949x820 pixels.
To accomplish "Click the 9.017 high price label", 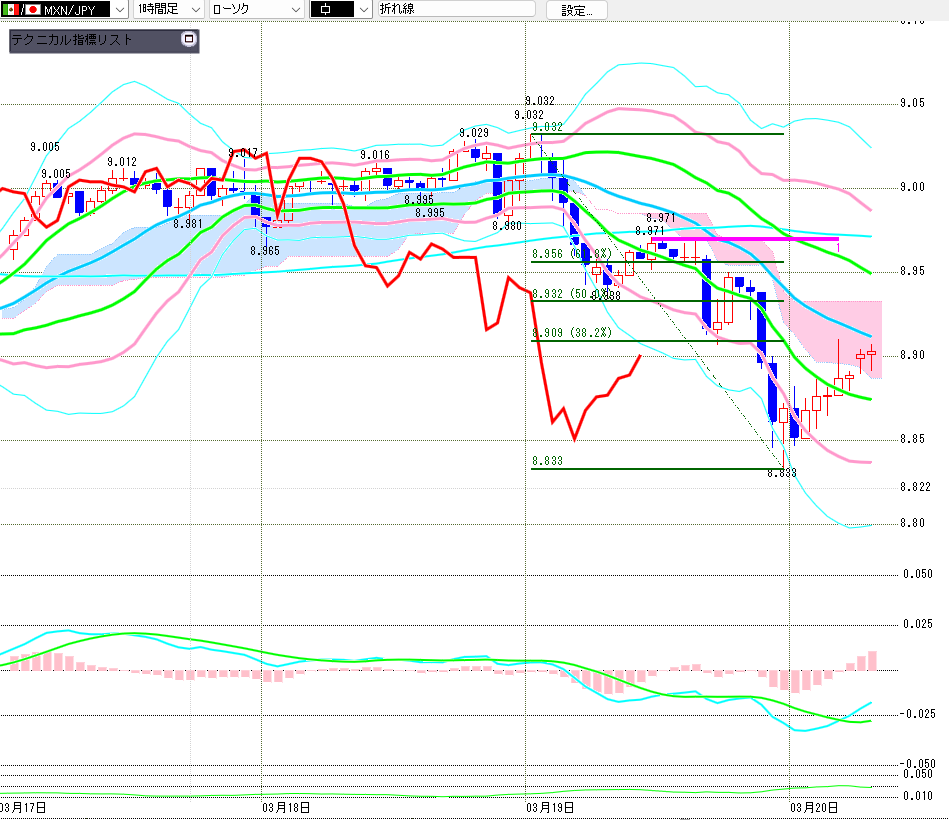I will click(243, 153).
